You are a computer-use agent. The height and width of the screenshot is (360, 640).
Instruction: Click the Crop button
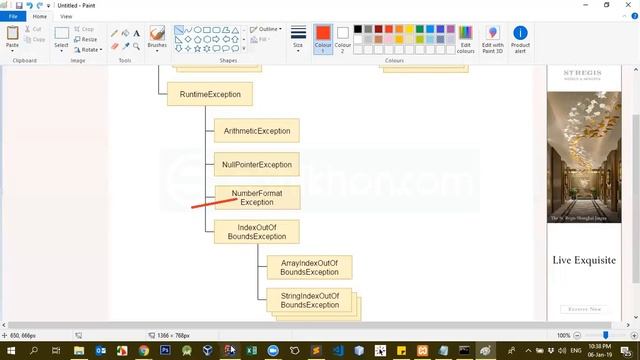(x=84, y=29)
